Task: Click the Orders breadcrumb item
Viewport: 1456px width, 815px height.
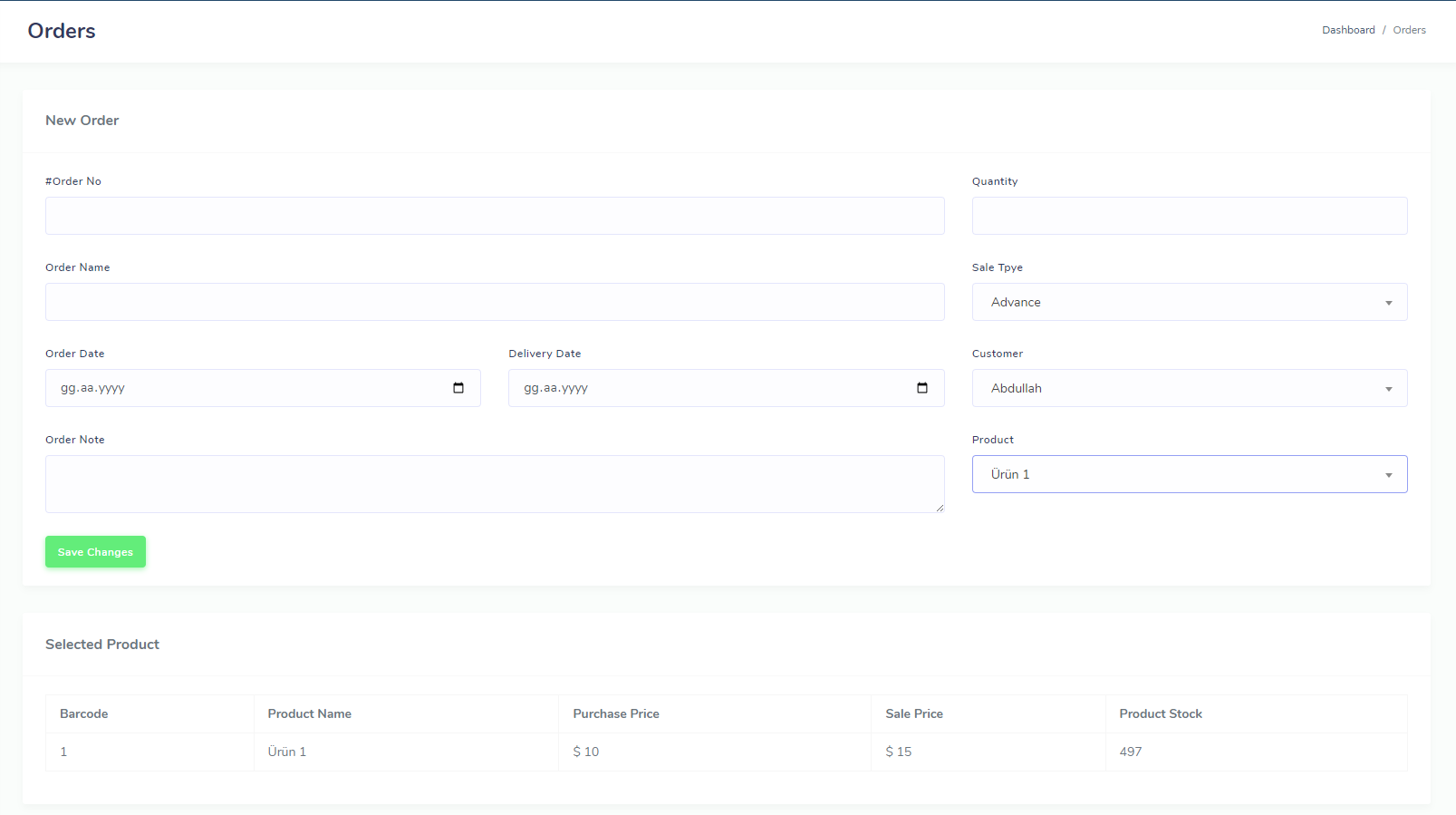Action: tap(1409, 30)
